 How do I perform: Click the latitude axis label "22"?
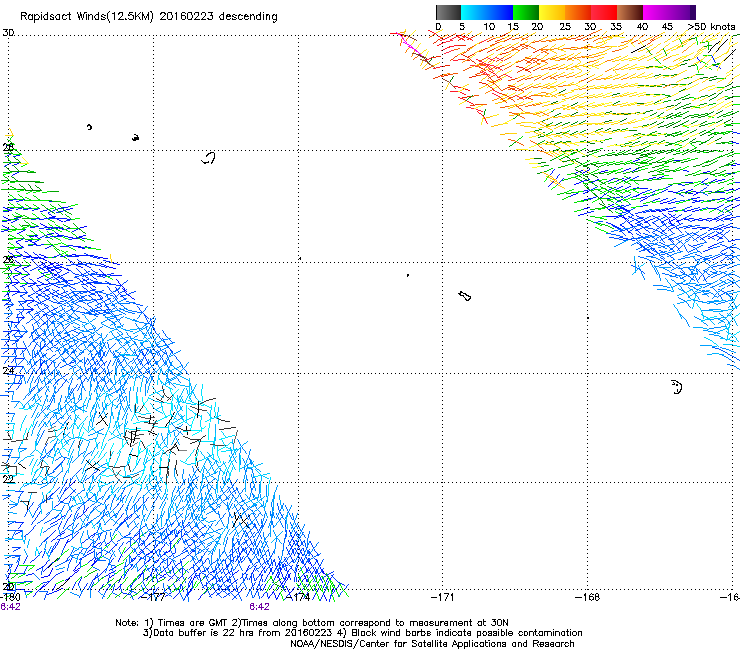(x=8, y=479)
